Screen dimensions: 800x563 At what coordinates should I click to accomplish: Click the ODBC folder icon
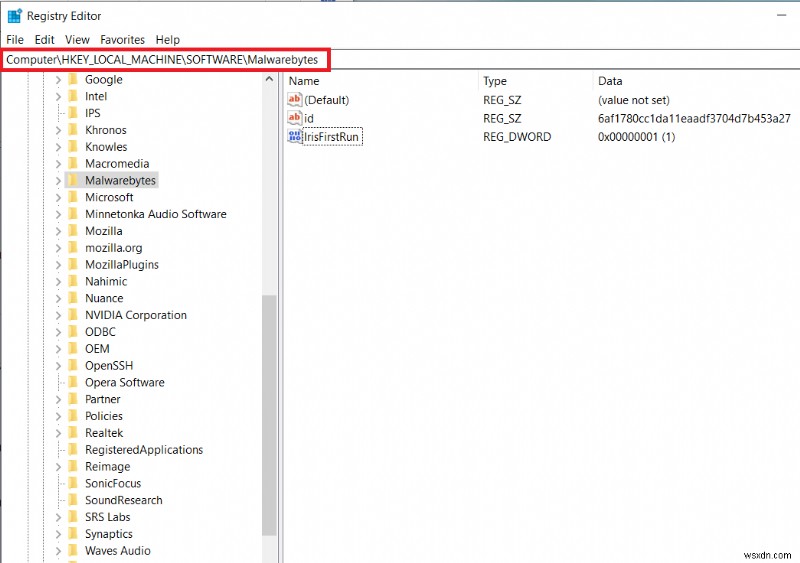73,332
